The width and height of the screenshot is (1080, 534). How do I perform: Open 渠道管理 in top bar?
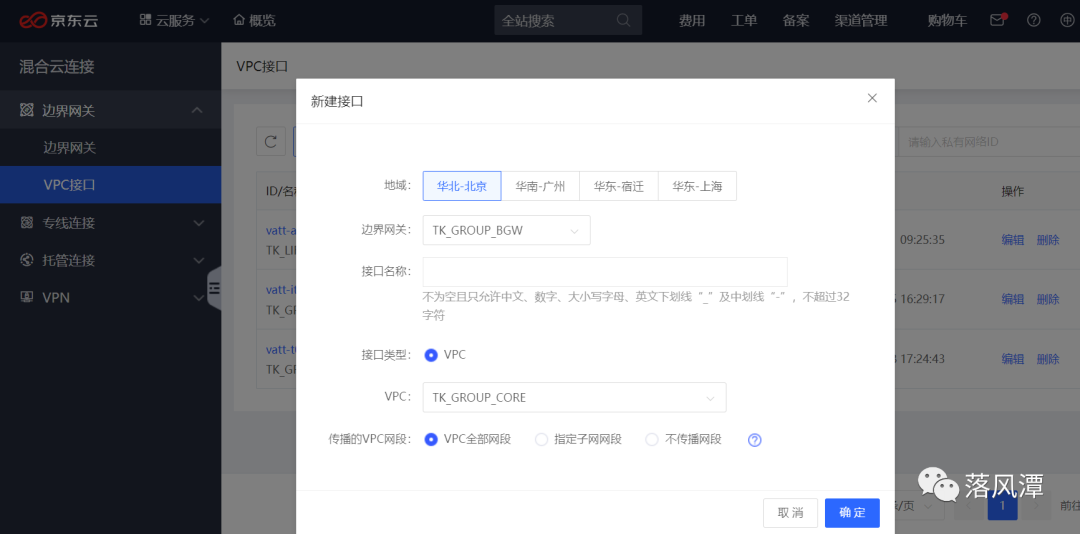pyautogui.click(x=860, y=21)
